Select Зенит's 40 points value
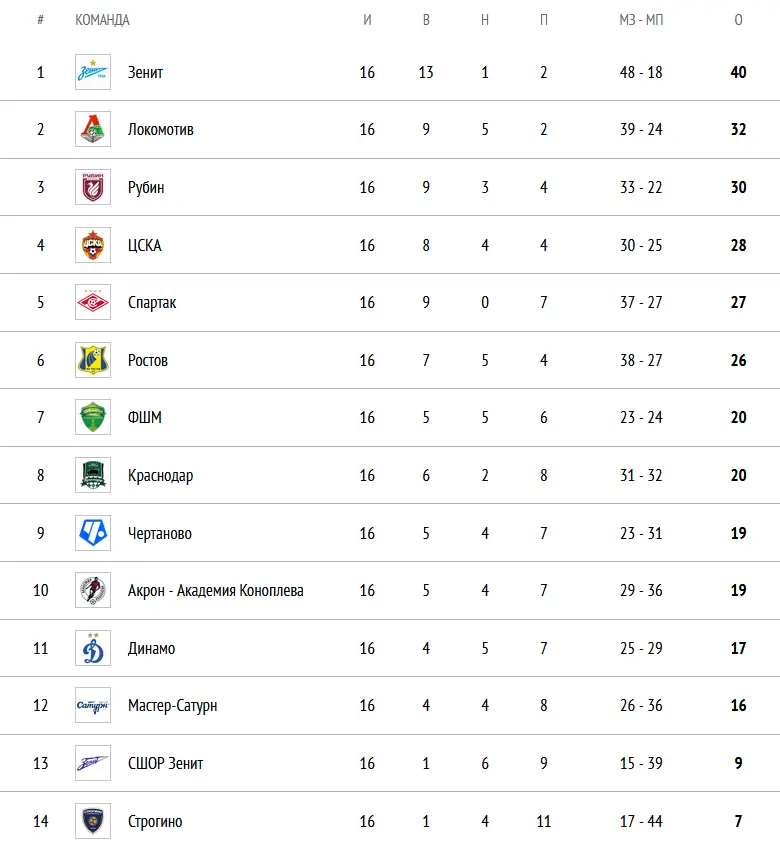Image resolution: width=780 pixels, height=846 pixels. [738, 72]
